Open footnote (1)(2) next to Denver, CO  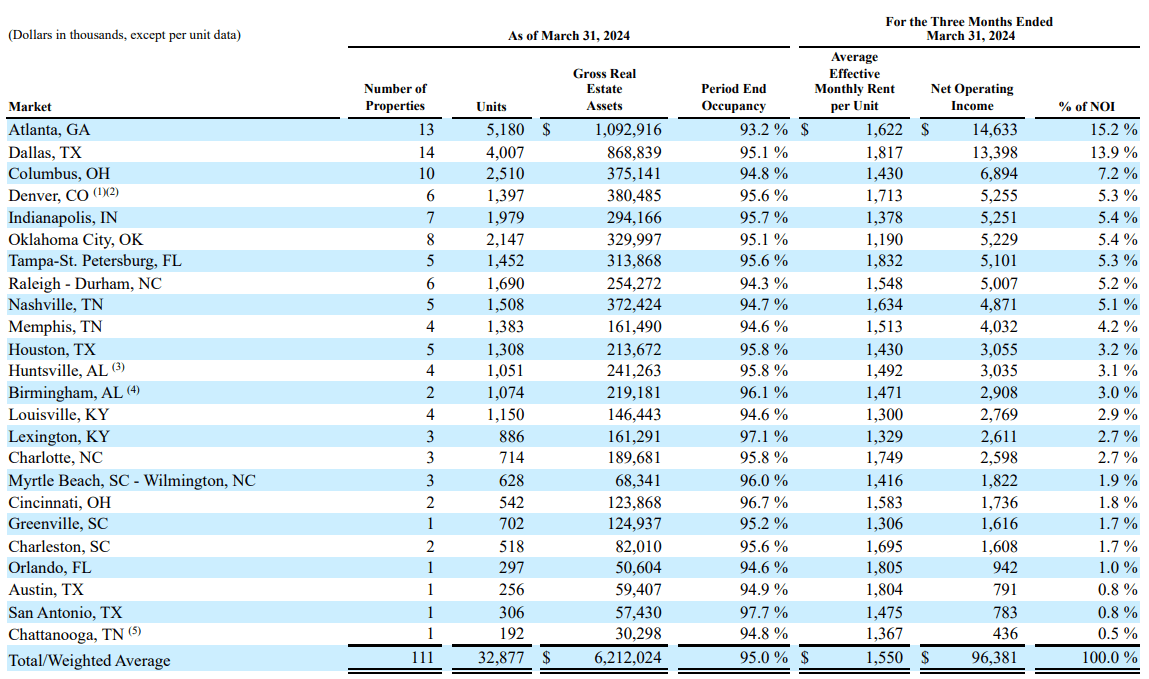click(107, 193)
